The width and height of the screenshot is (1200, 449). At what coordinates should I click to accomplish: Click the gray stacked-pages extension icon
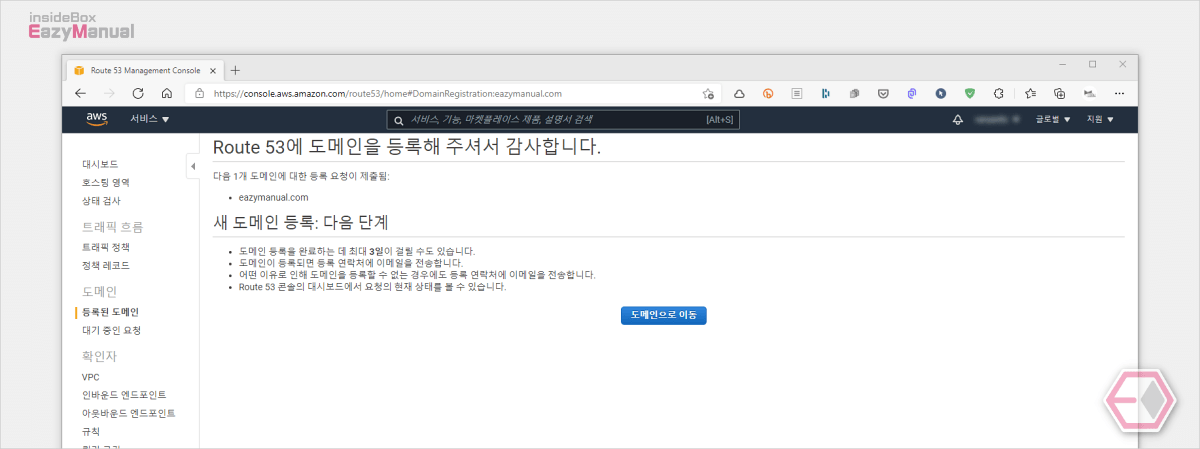click(855, 93)
